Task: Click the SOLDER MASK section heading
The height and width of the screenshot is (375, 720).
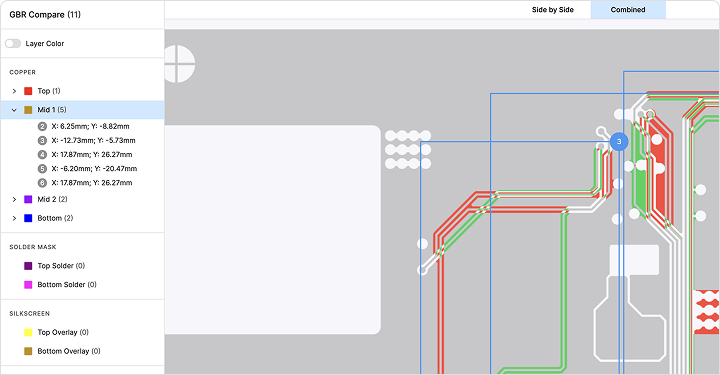Action: coord(33,247)
